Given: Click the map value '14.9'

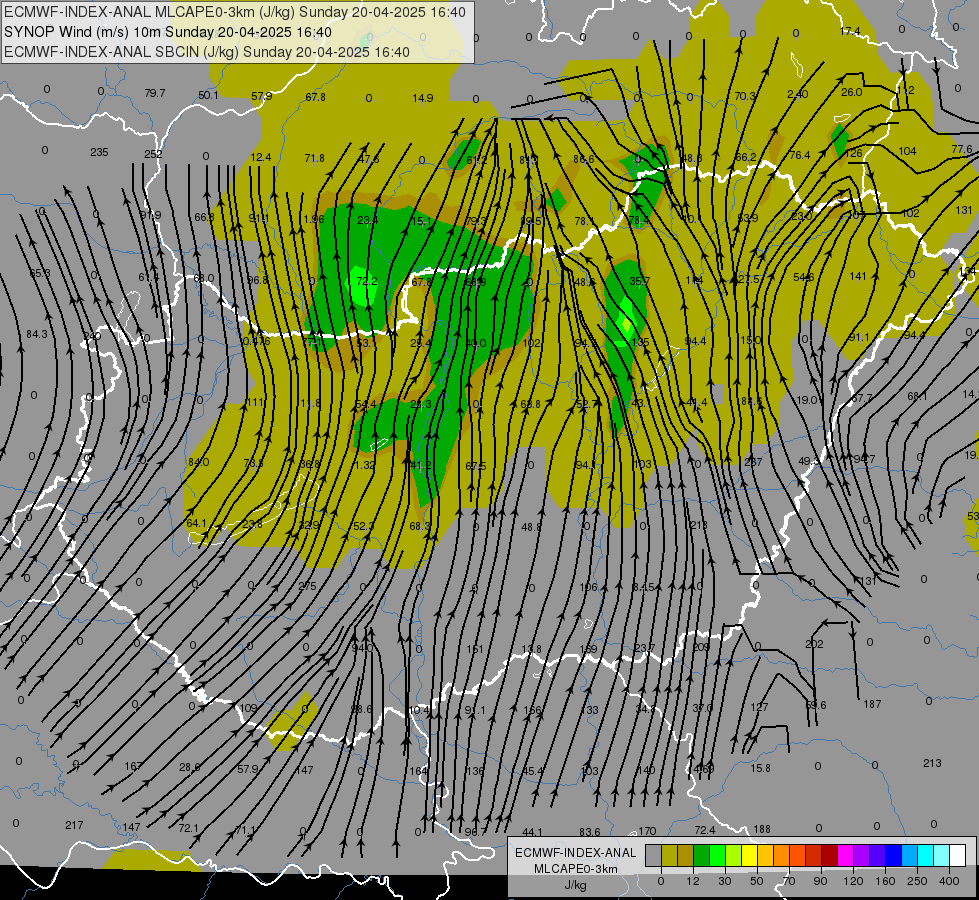Looking at the screenshot, I should 423,98.
